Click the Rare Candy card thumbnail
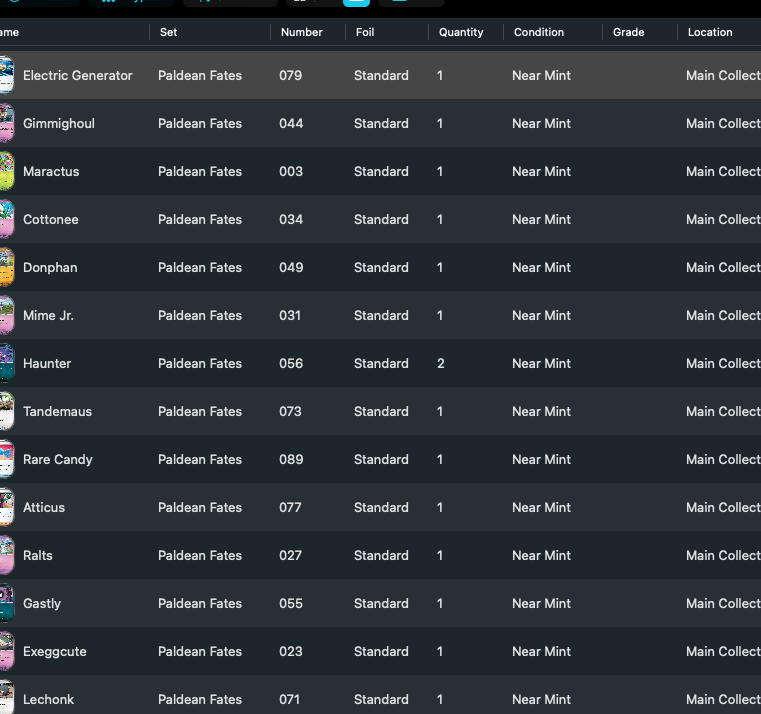 pyautogui.click(x=7, y=459)
